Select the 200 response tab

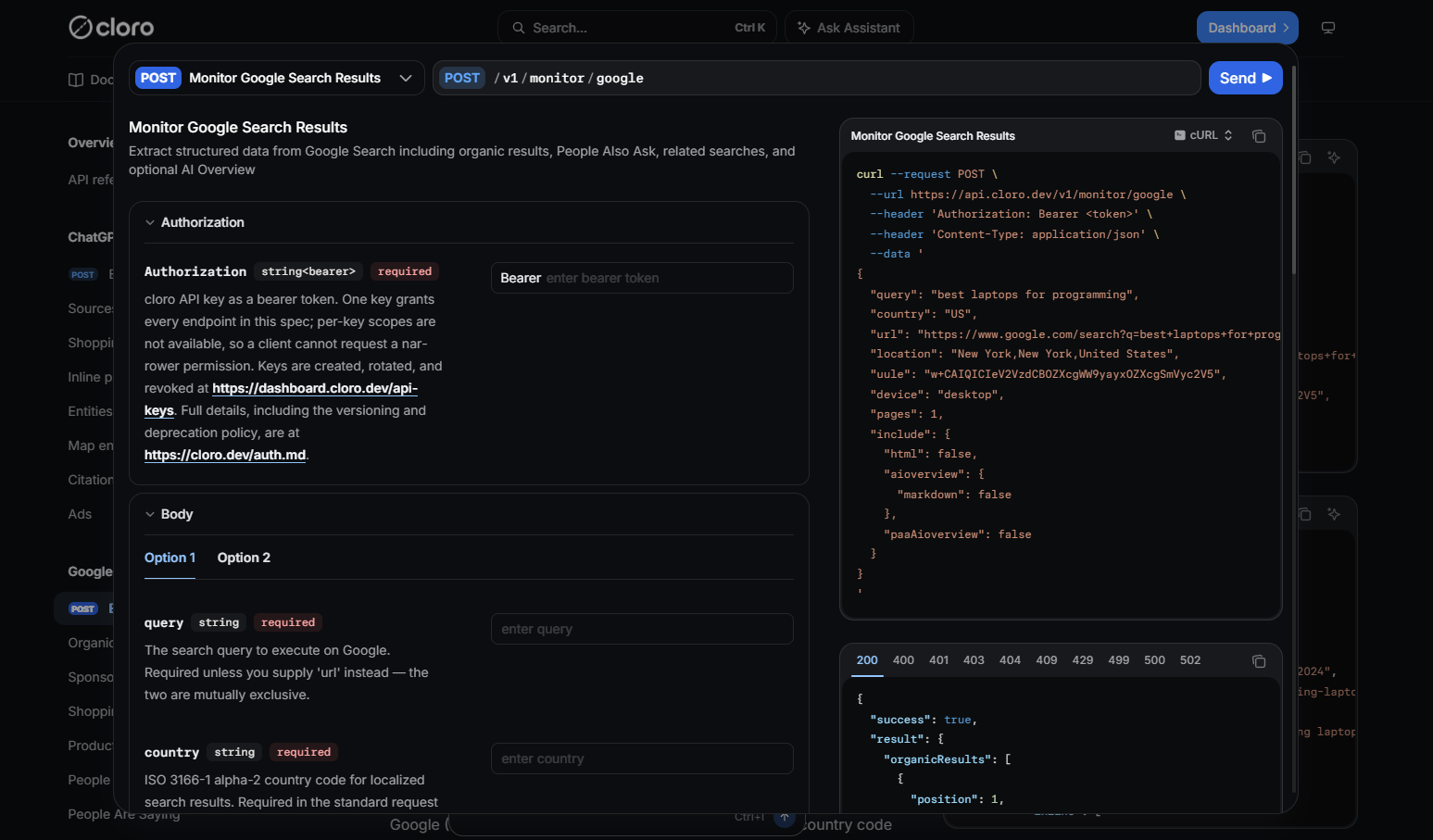[867, 660]
